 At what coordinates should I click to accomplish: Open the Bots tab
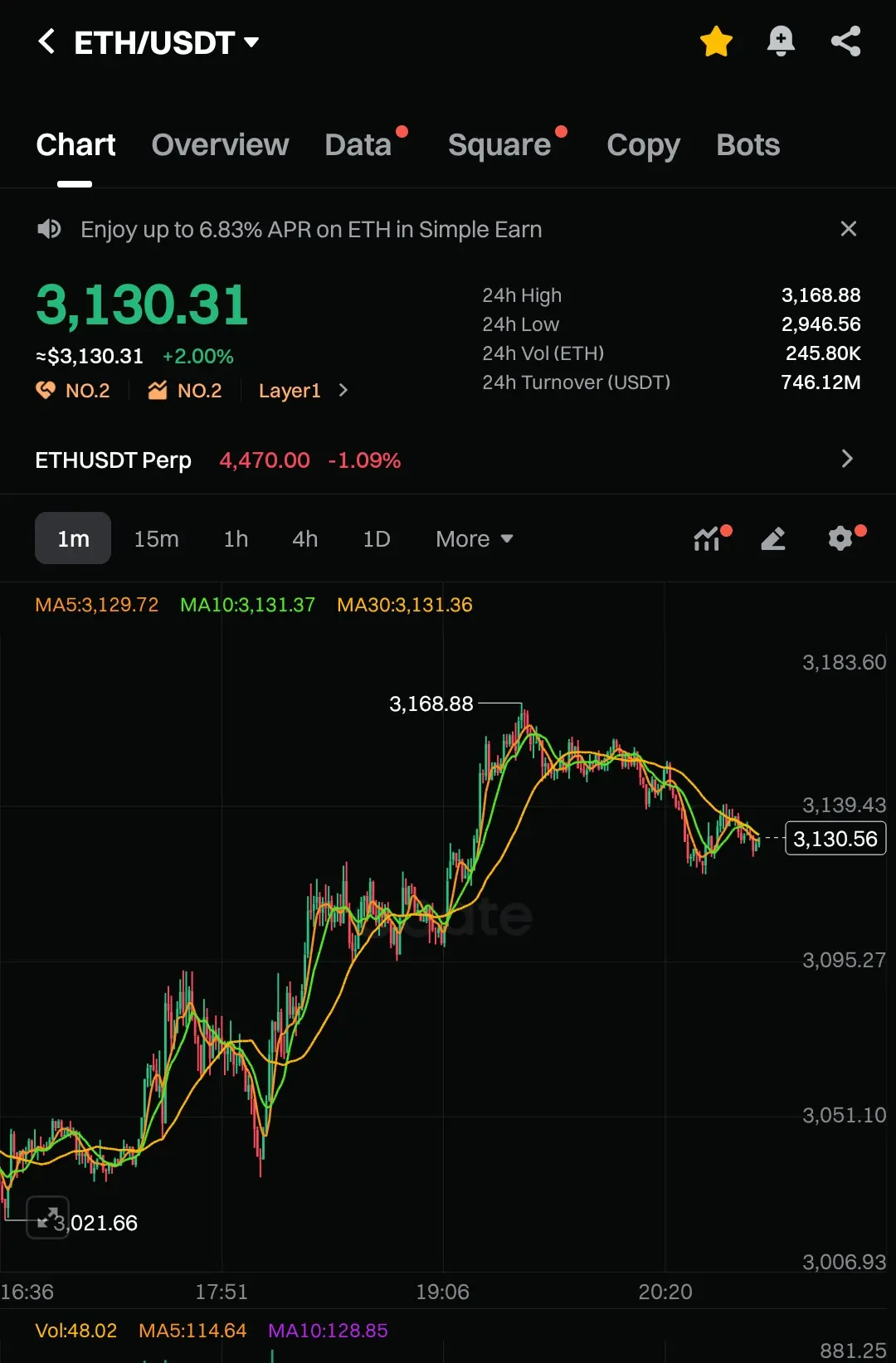coord(748,145)
